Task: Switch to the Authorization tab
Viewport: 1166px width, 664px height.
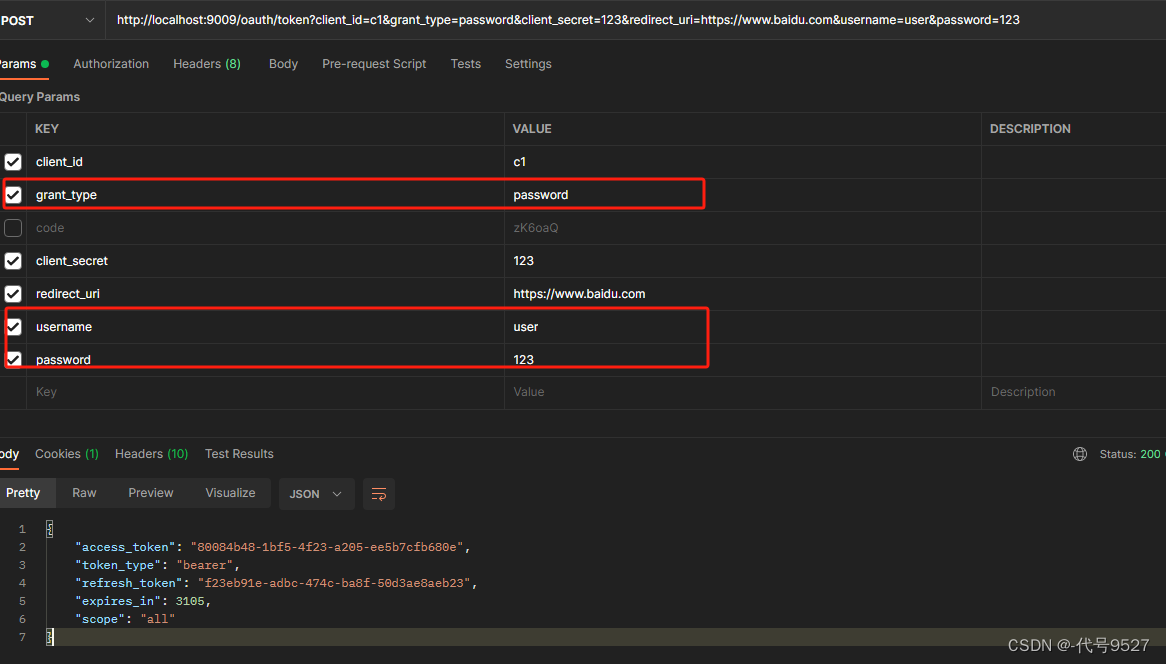Action: pos(111,64)
